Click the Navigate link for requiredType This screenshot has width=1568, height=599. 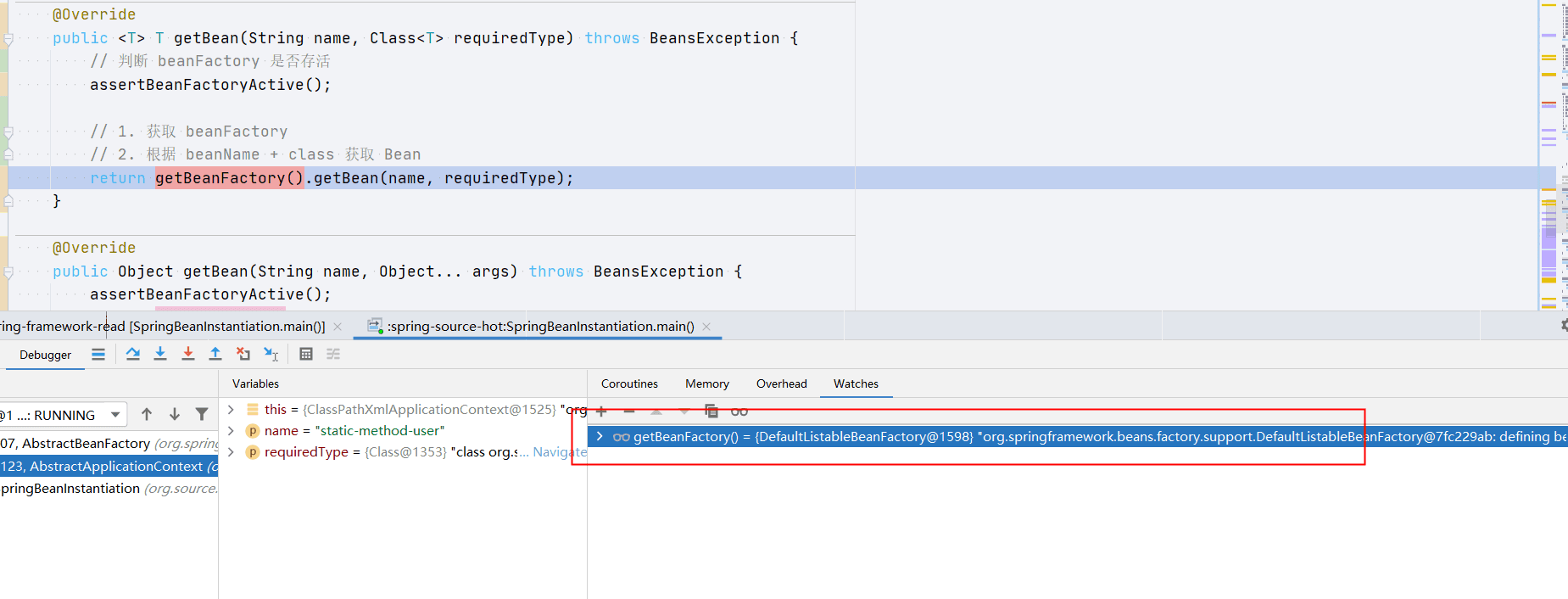click(x=560, y=452)
